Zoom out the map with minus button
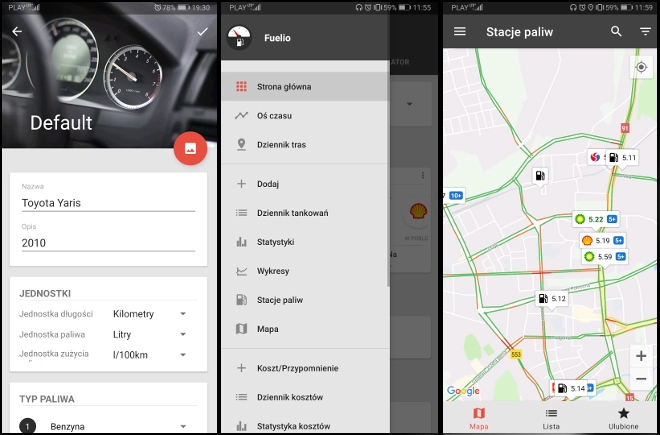This screenshot has height=435, width=660. (x=641, y=379)
